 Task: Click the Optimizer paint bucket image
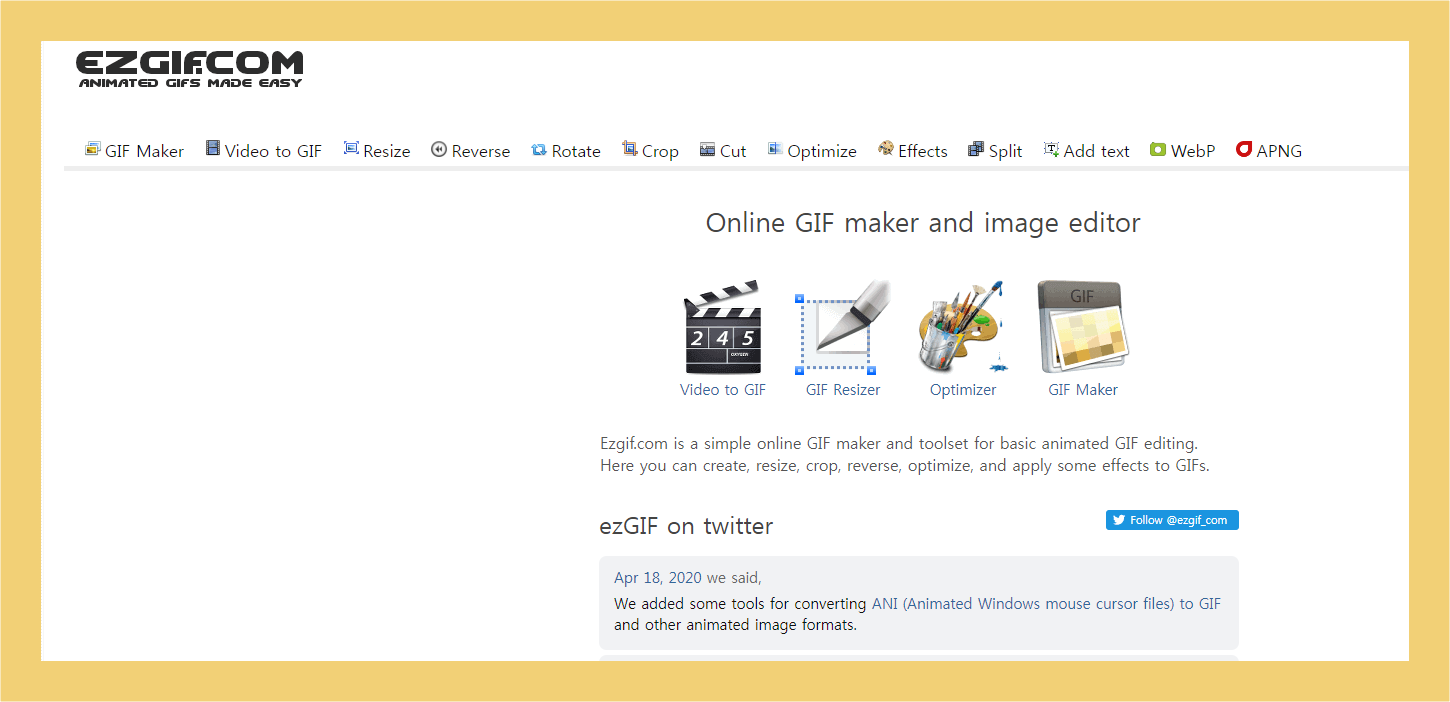[x=963, y=328]
